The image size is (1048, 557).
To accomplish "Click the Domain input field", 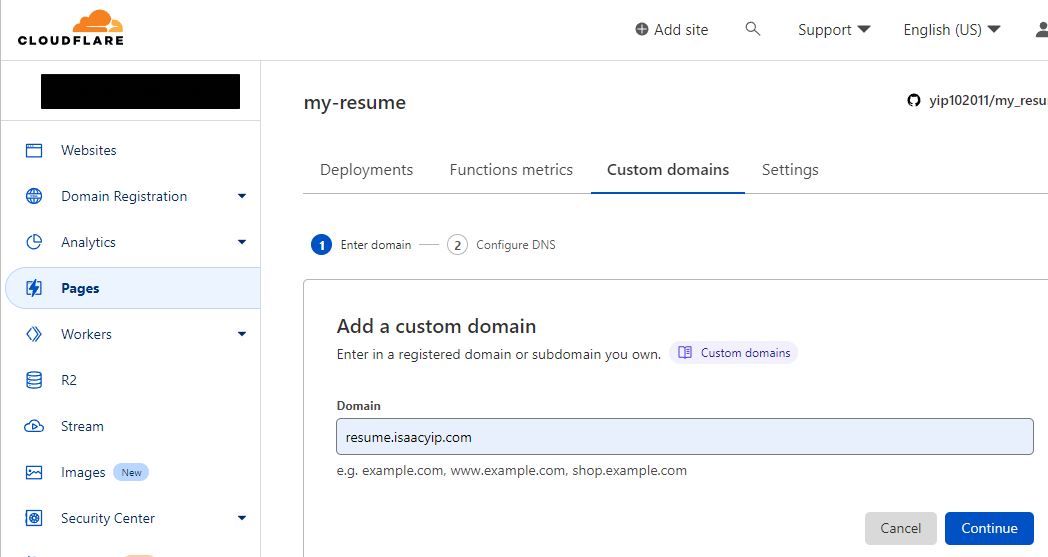I will pyautogui.click(x=684, y=437).
